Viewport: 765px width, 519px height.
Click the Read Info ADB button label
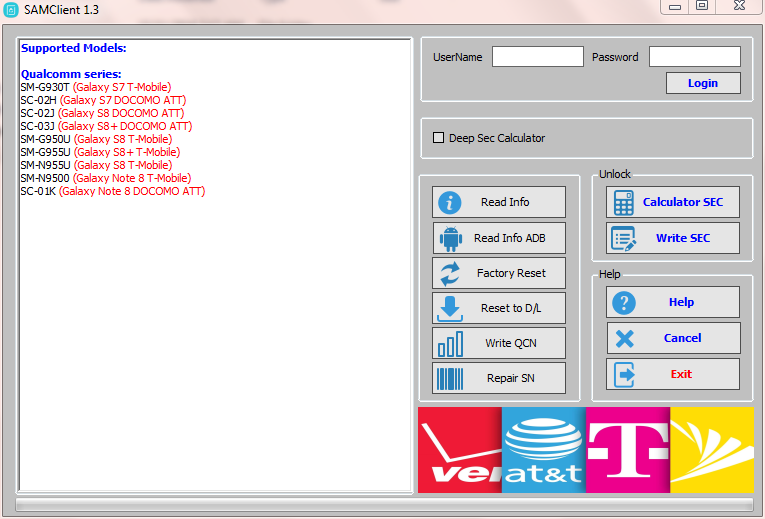(509, 238)
